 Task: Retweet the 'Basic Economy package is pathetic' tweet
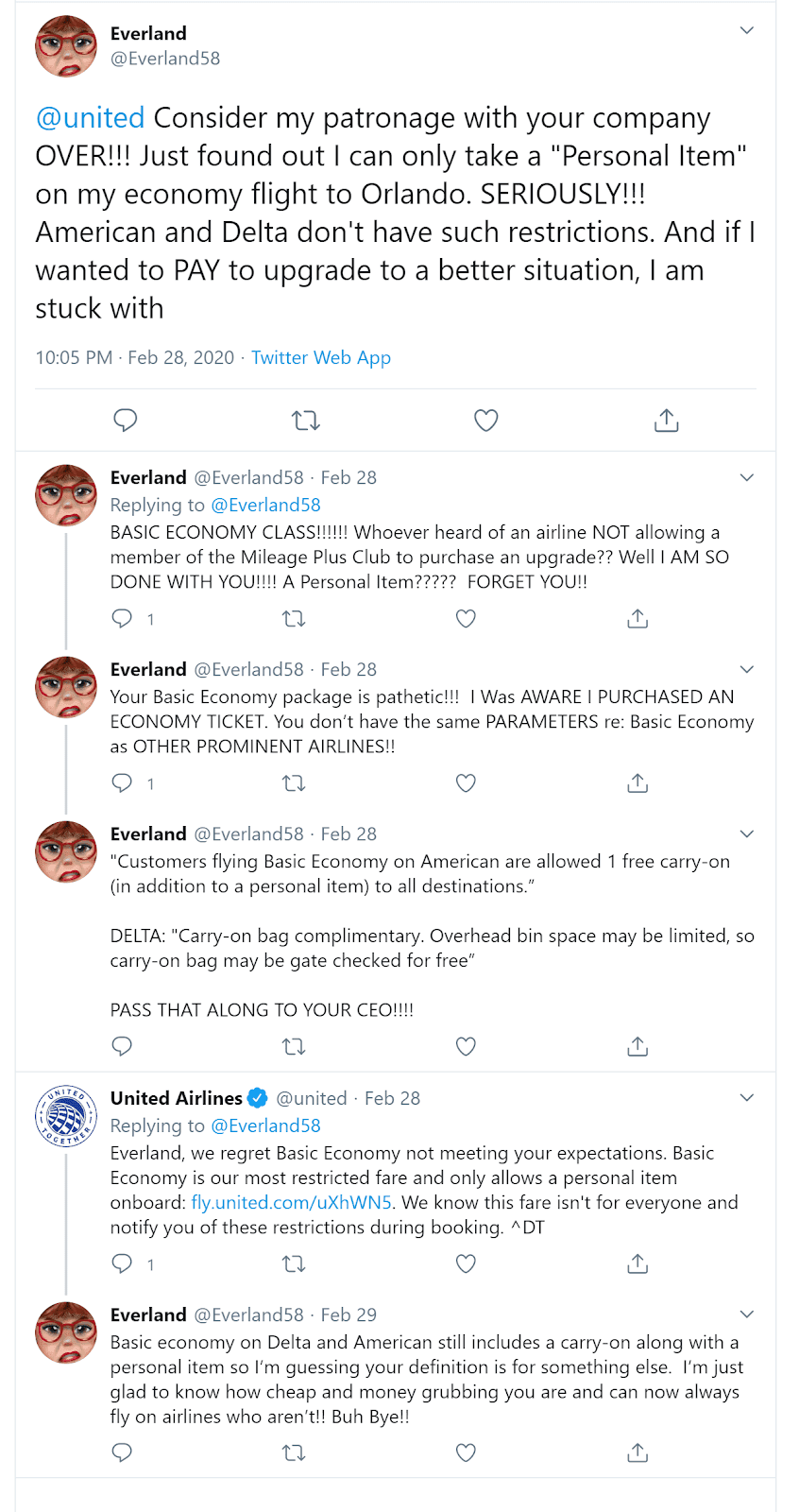pos(294,783)
